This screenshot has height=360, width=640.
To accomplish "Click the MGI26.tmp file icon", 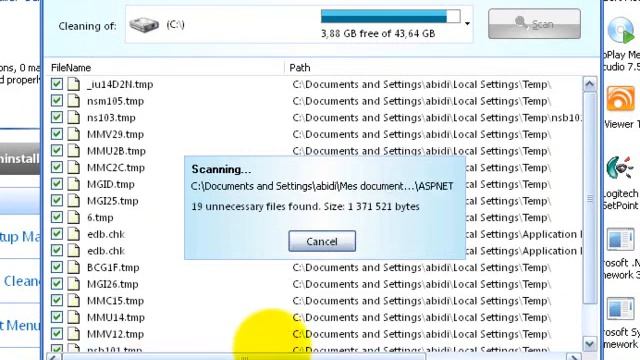I will coord(73,284).
